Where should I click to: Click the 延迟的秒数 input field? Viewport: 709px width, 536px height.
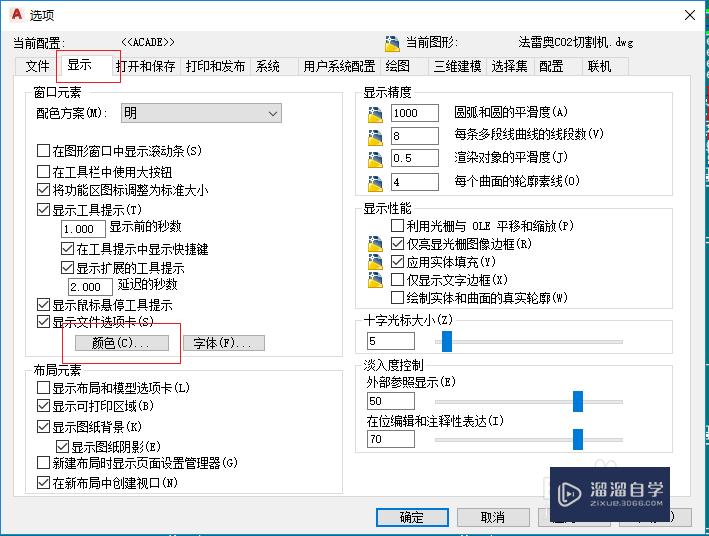(x=90, y=287)
